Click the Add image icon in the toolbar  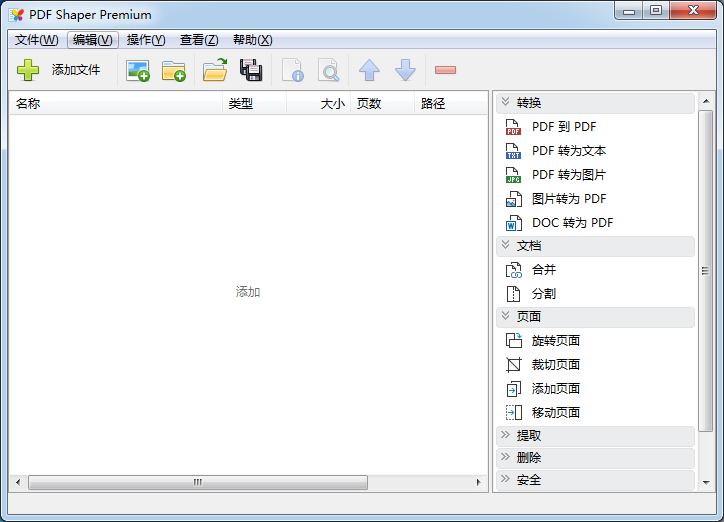[138, 71]
